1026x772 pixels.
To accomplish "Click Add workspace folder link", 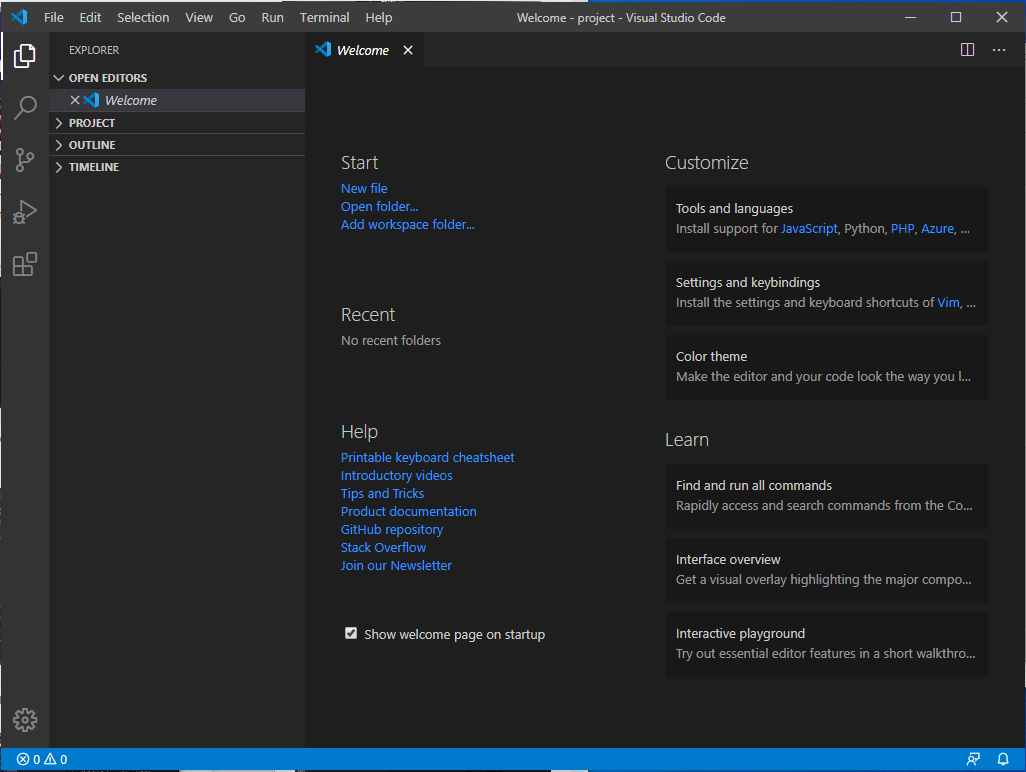I will pyautogui.click(x=408, y=224).
